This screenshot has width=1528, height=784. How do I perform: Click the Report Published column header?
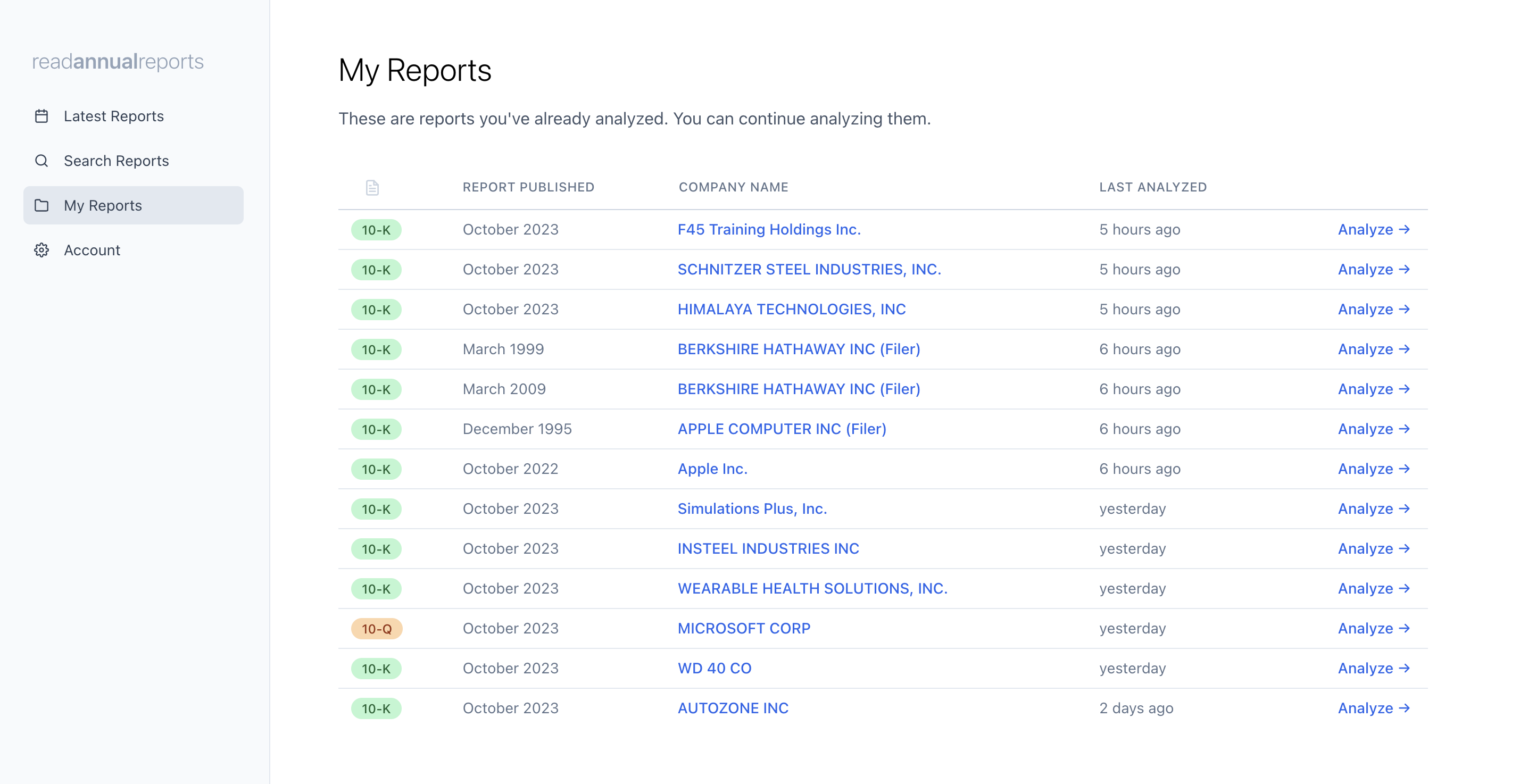[x=528, y=187]
